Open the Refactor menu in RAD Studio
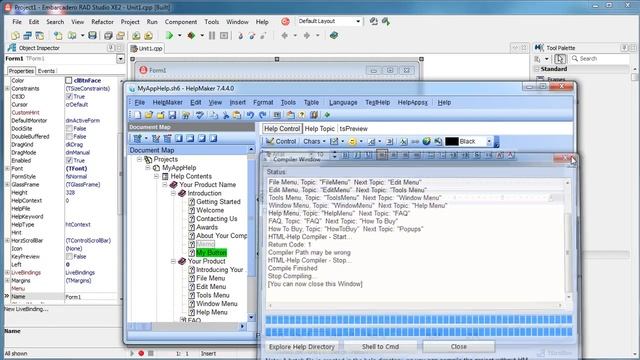Image resolution: width=640 pixels, height=360 pixels. pos(102,22)
